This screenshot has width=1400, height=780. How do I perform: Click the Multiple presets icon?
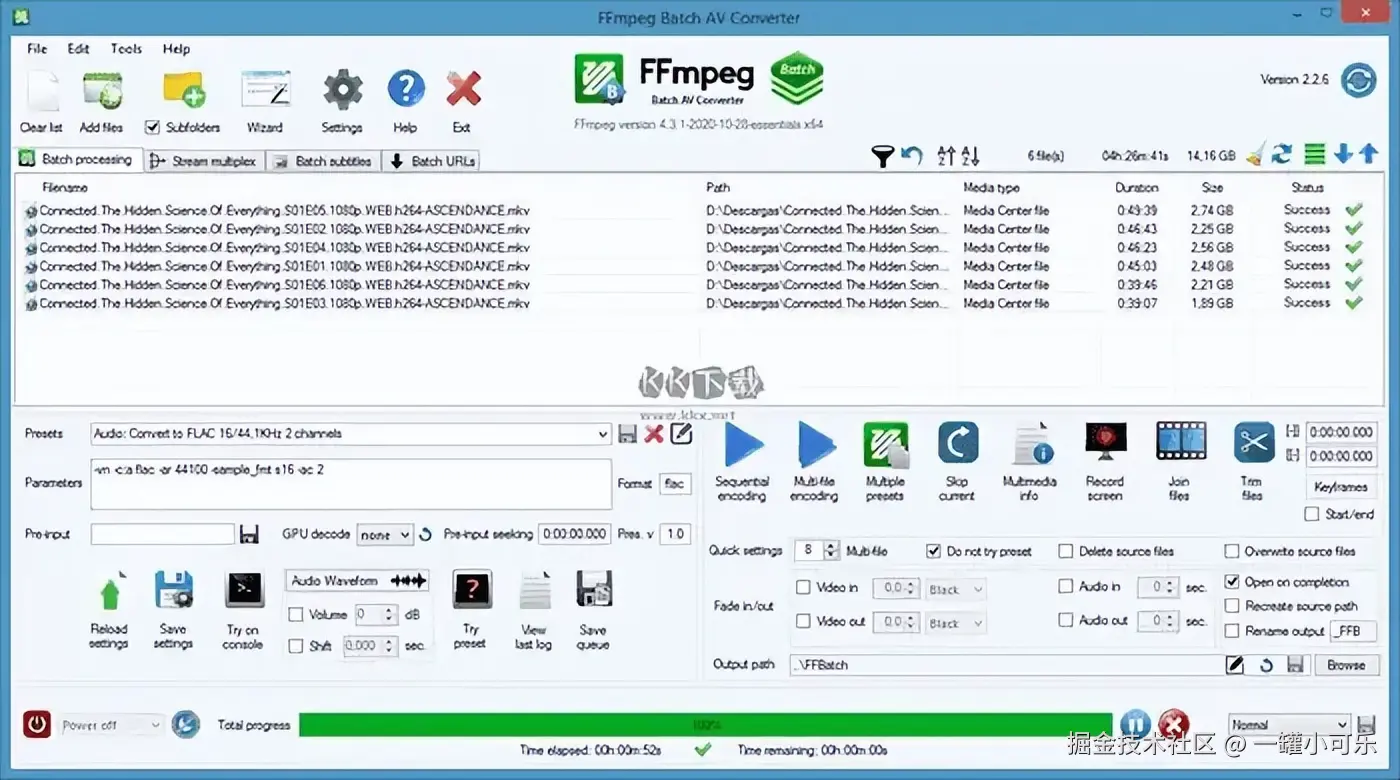886,445
